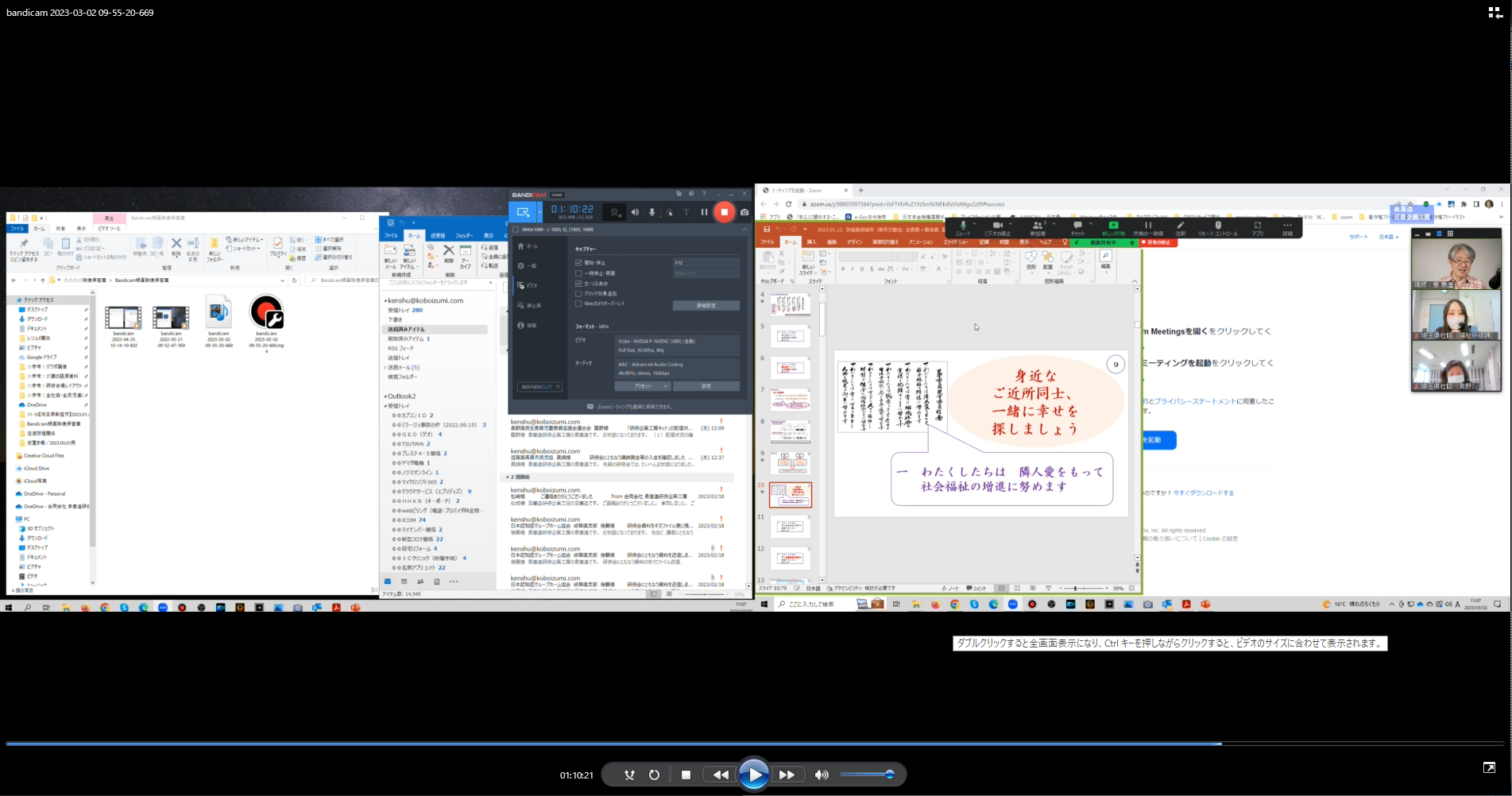Collapse Outlook2 account tree
The image size is (1512, 796).
tap(386, 396)
